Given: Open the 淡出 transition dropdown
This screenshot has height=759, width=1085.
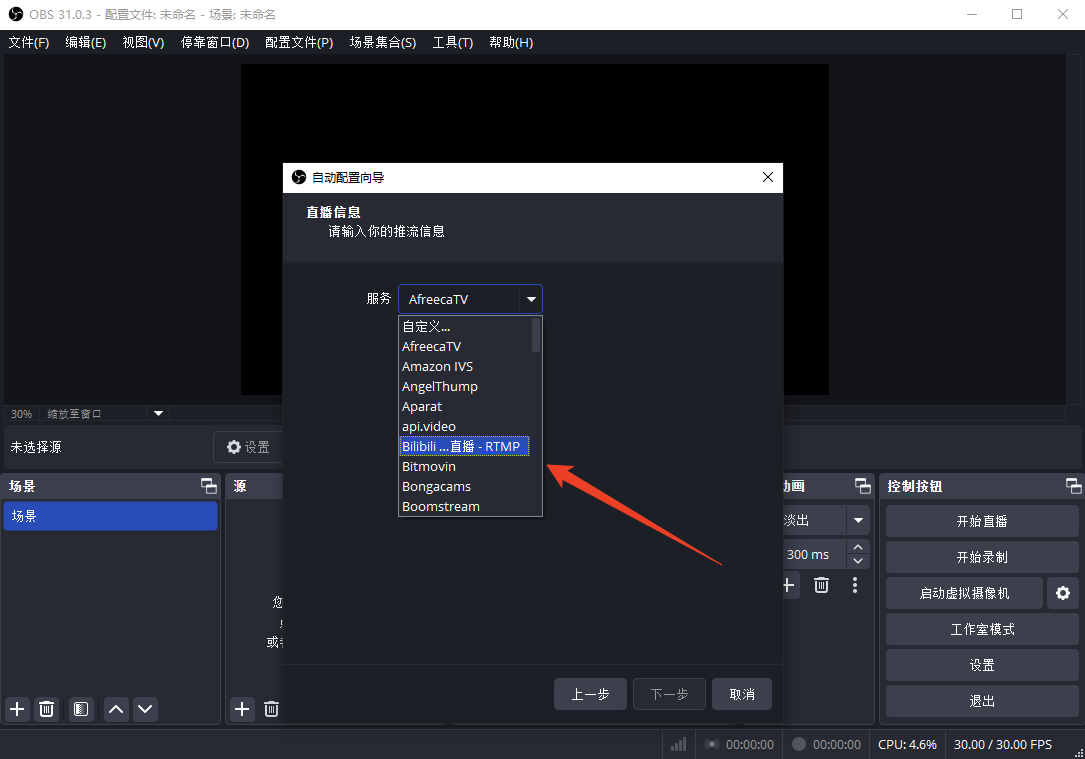Looking at the screenshot, I should 857,520.
